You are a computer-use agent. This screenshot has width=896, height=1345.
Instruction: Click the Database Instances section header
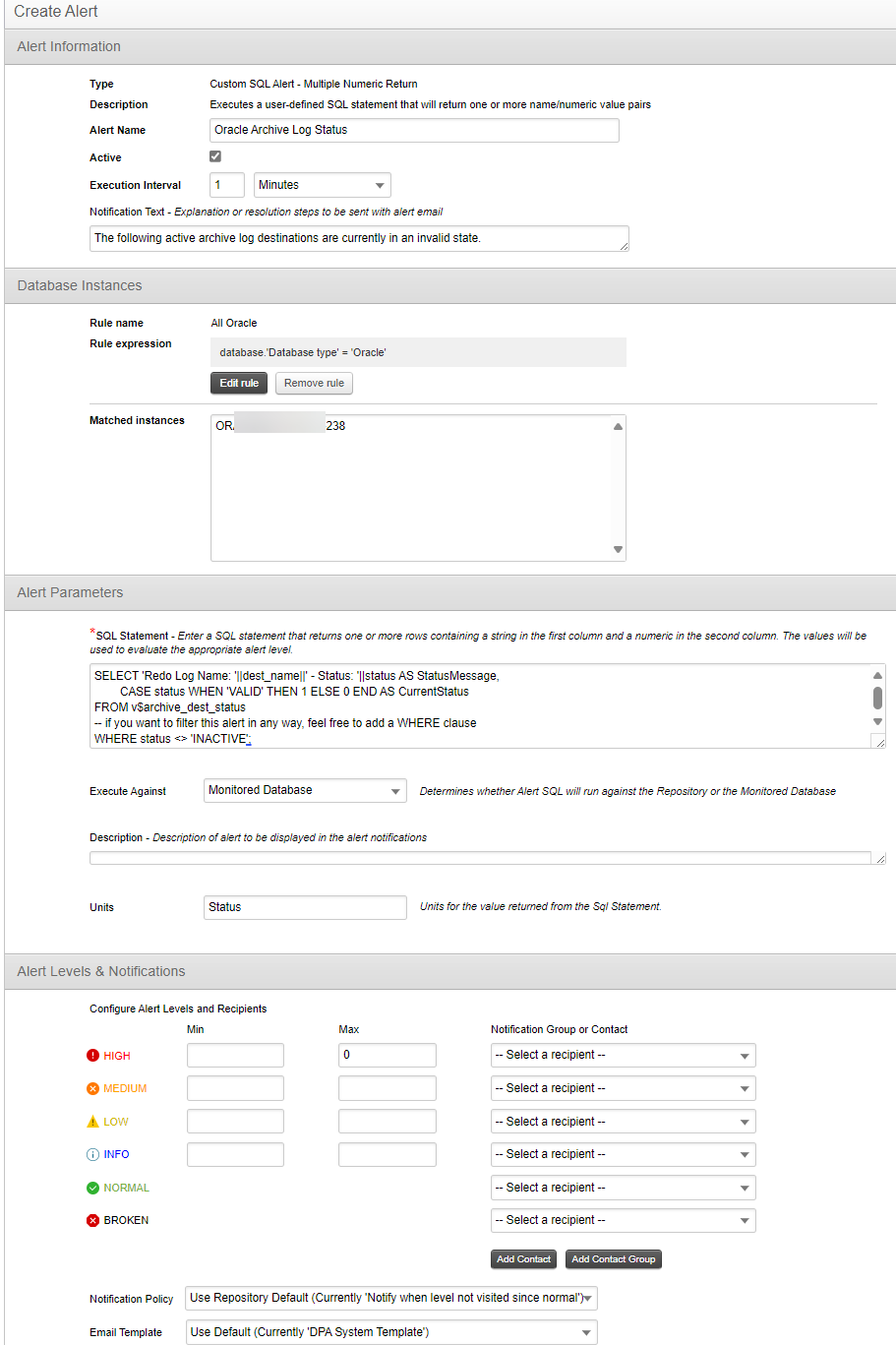[450, 285]
